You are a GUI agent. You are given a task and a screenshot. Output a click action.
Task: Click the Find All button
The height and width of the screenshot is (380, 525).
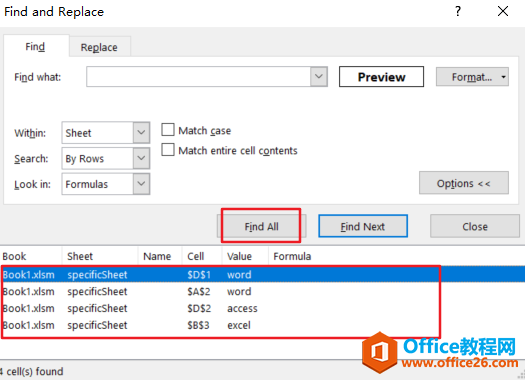[261, 226]
